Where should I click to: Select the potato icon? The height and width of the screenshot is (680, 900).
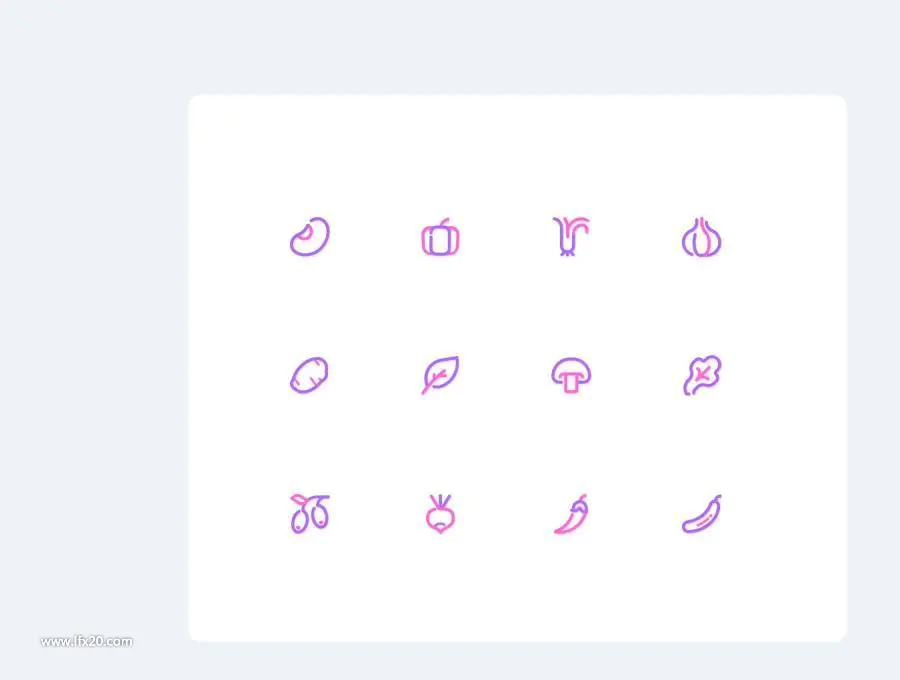click(x=309, y=375)
